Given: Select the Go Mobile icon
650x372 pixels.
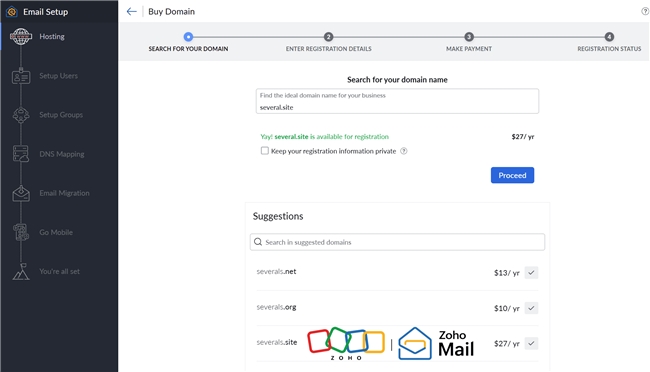Looking at the screenshot, I should point(21,232).
